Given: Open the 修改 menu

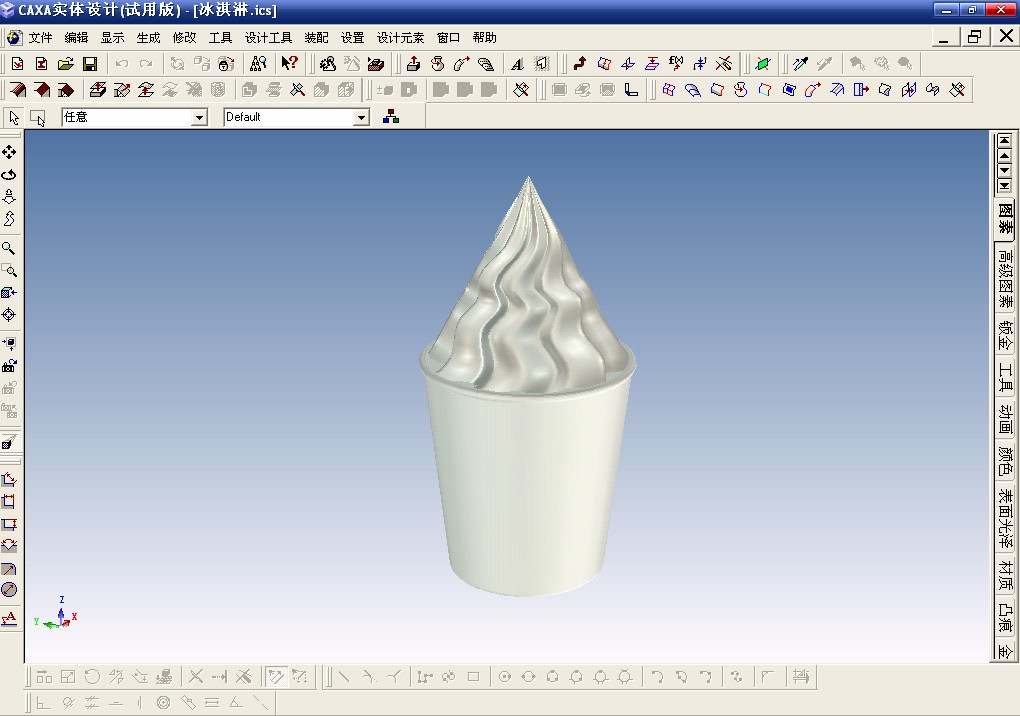Looking at the screenshot, I should pos(185,38).
